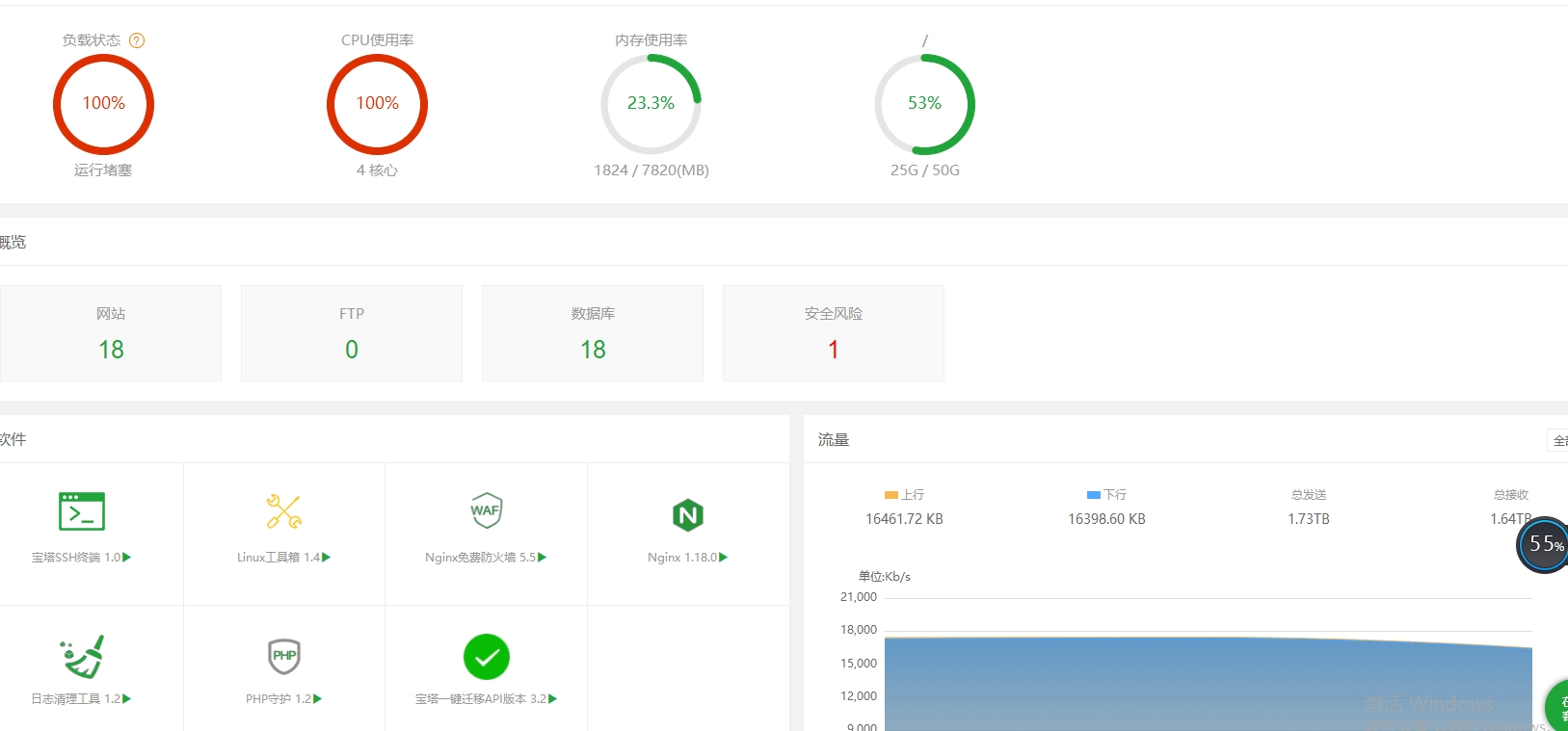Click the 内存使用率 gauge title
This screenshot has width=1568, height=731.
pos(651,40)
